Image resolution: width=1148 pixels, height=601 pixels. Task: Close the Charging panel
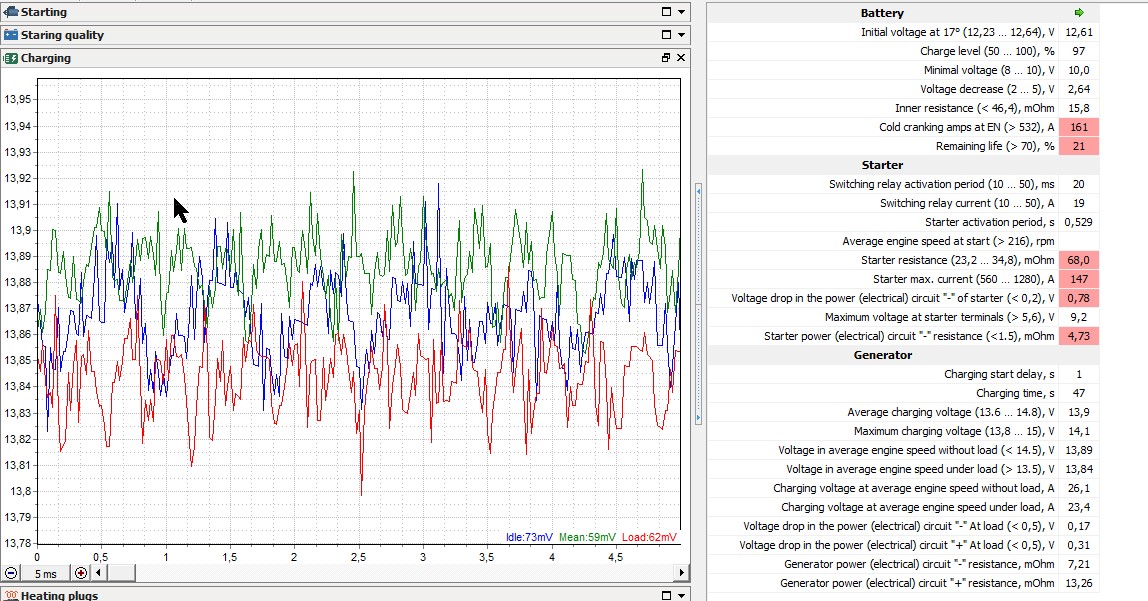coord(681,58)
